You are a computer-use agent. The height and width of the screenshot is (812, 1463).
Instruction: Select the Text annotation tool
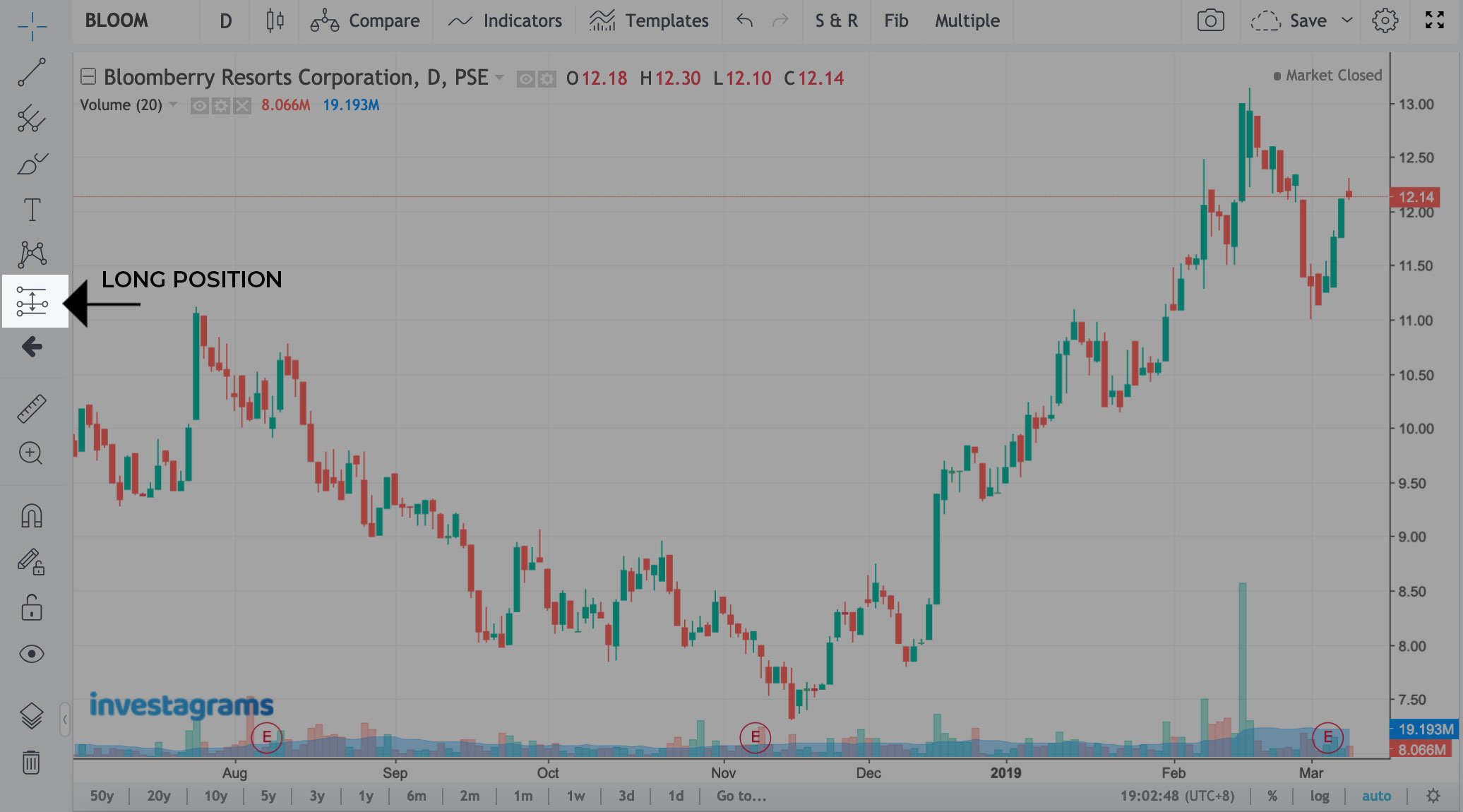coord(32,210)
